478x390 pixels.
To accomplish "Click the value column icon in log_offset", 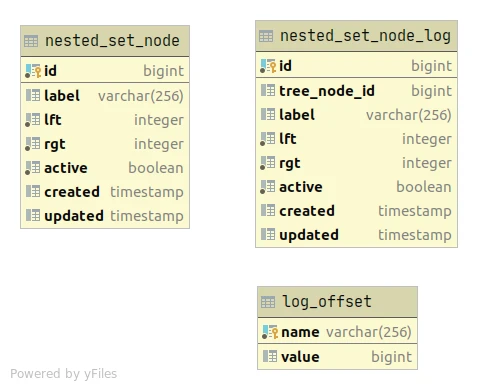I will 270,356.
